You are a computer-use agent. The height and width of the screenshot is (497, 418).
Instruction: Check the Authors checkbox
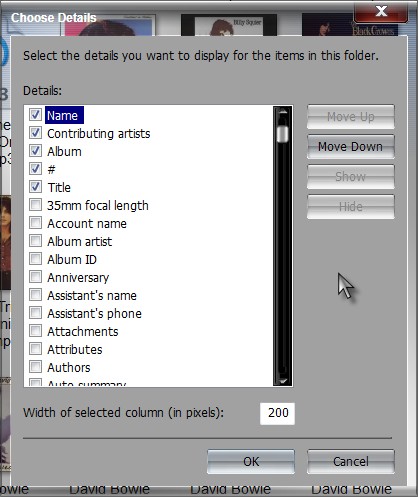tap(35, 367)
